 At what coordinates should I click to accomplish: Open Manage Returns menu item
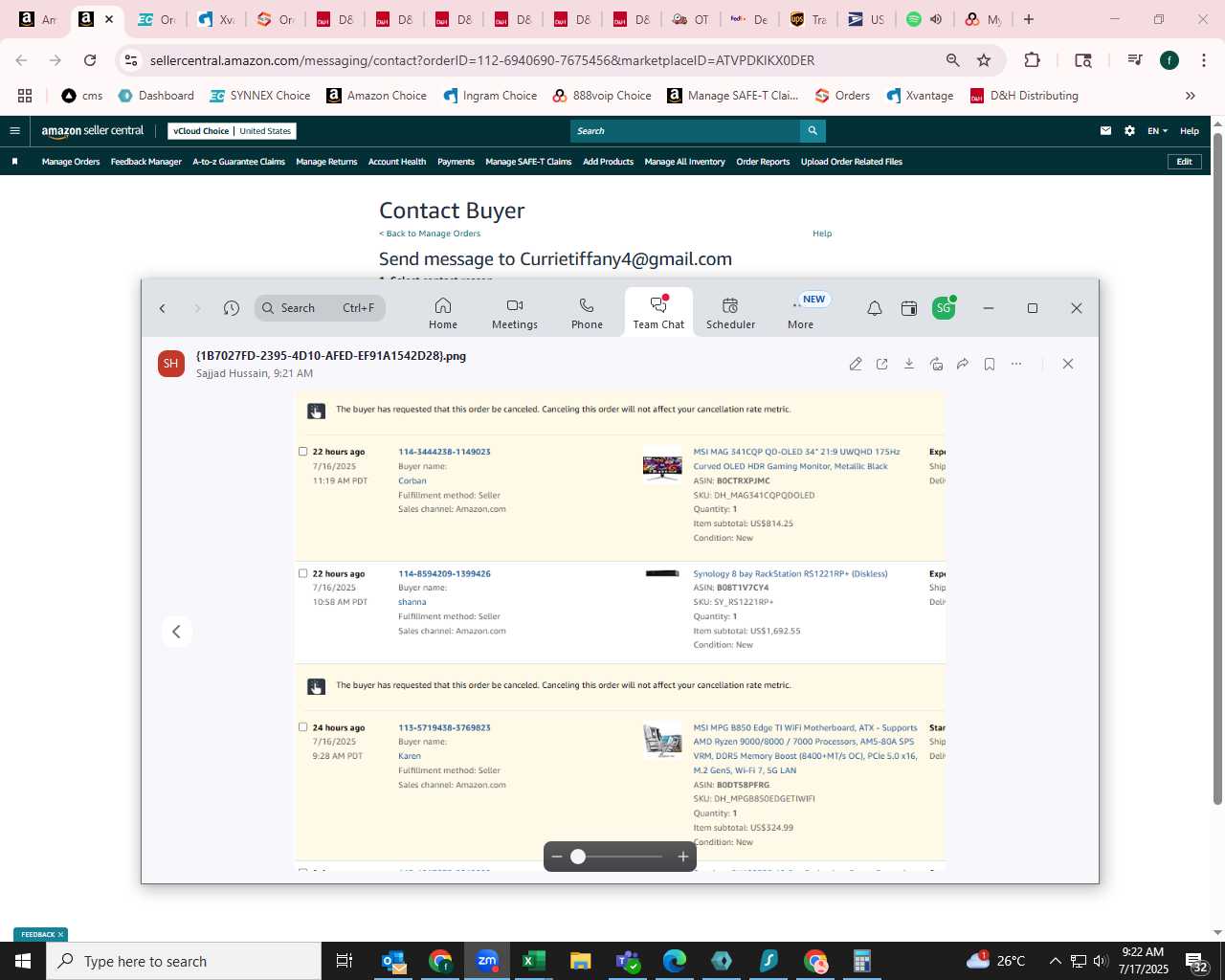click(x=326, y=162)
